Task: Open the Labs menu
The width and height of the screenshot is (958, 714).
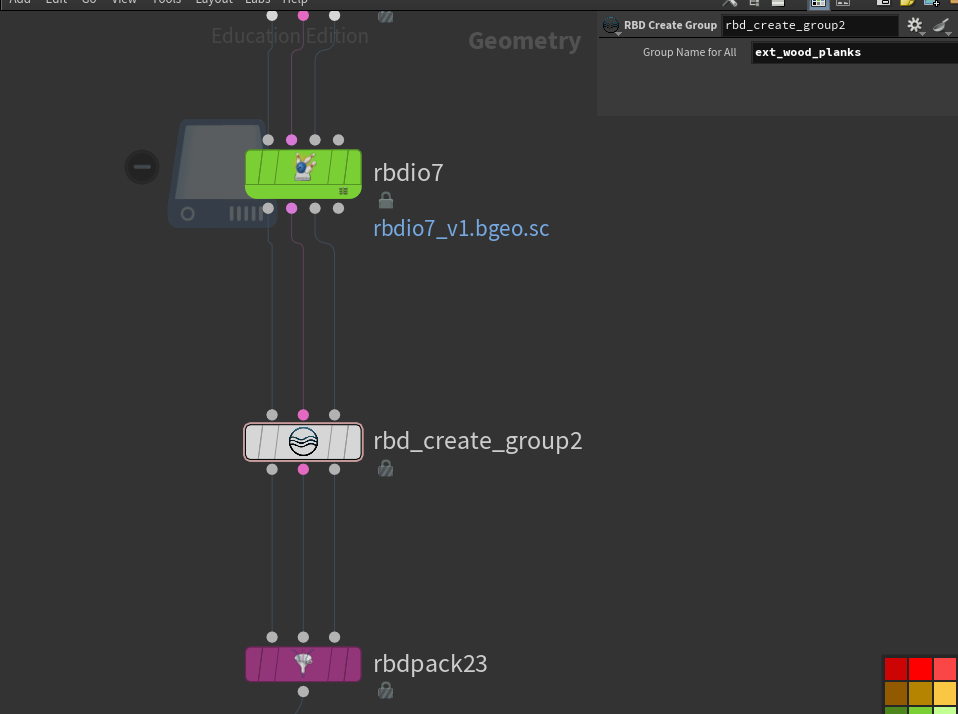Action: pos(257,3)
